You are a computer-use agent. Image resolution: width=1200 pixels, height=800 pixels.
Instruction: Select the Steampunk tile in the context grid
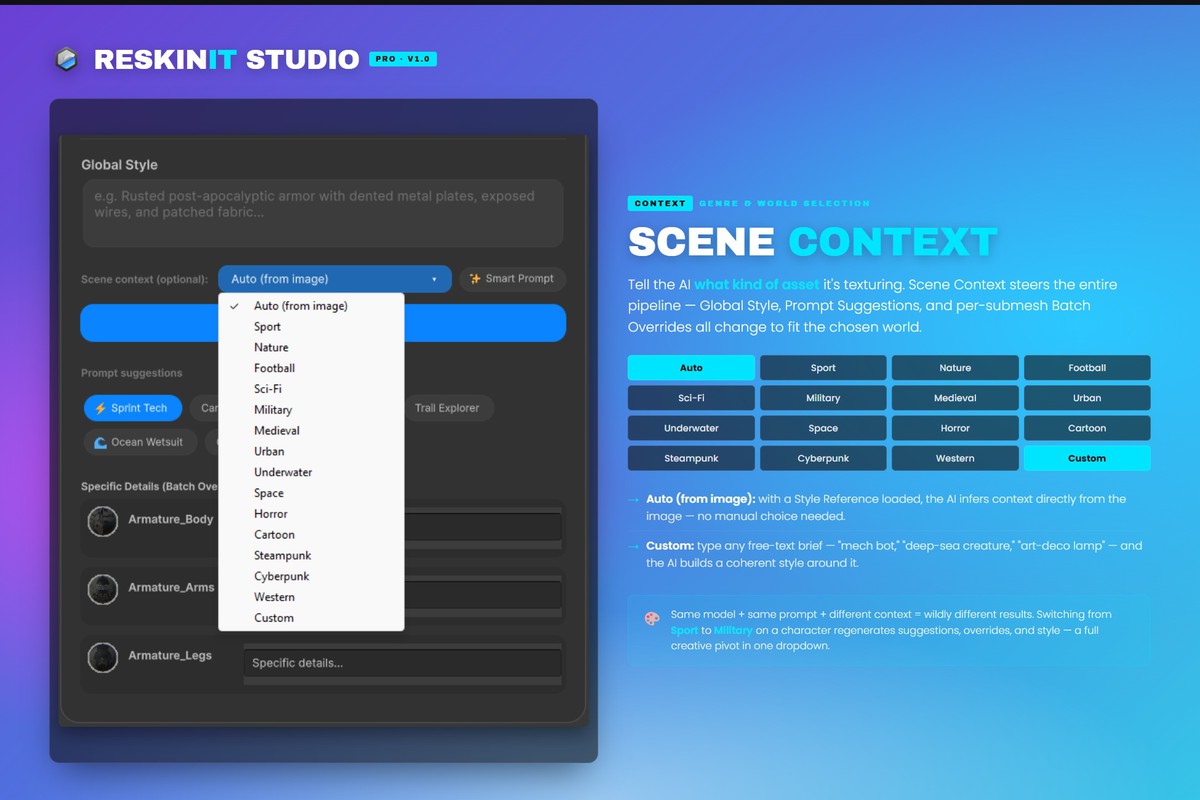click(691, 458)
